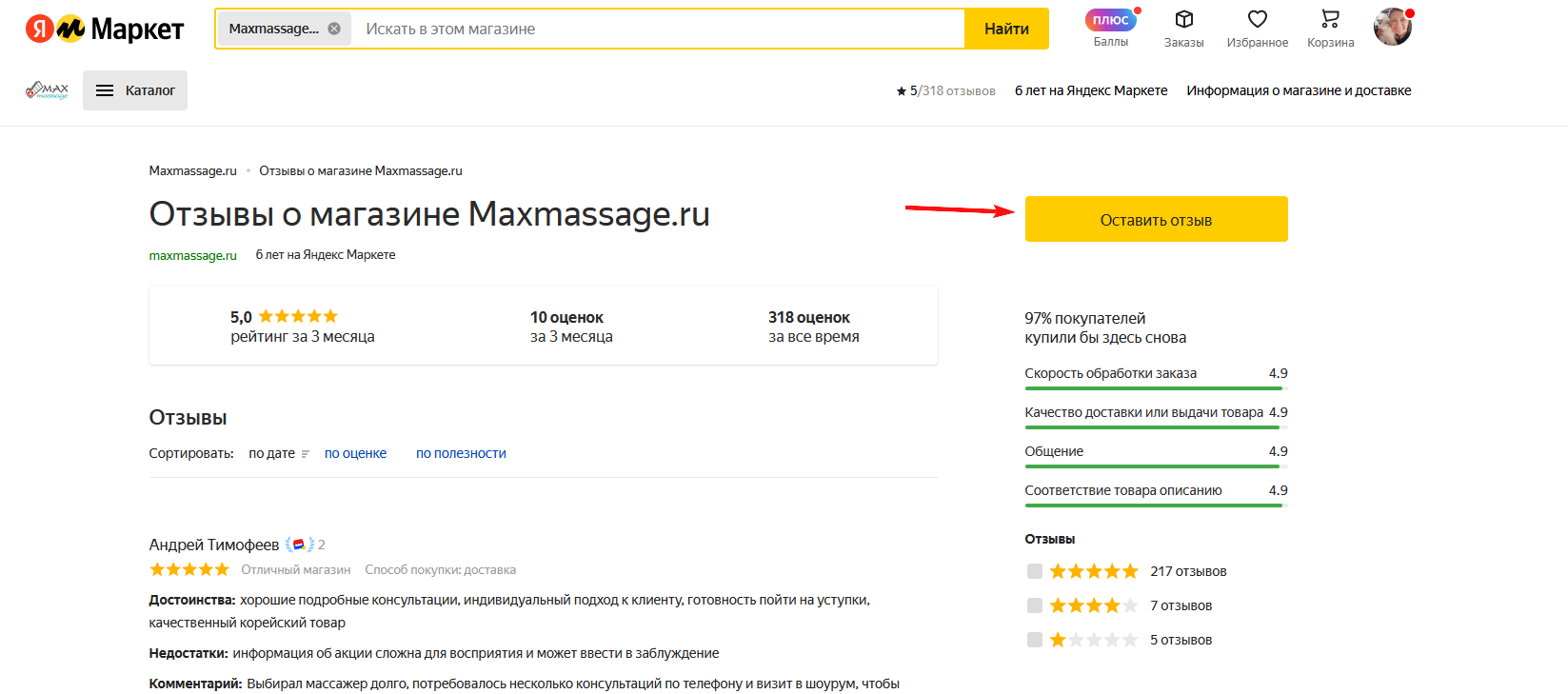Open Информация о магазине и доставке

[x=1299, y=90]
